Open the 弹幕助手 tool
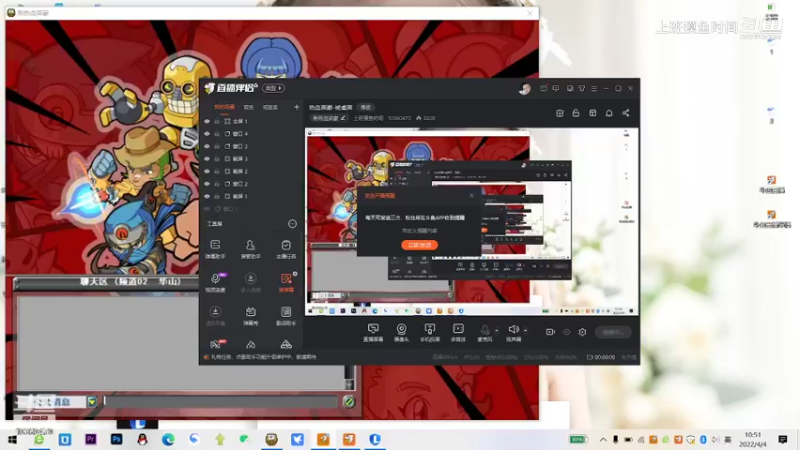 pos(215,249)
